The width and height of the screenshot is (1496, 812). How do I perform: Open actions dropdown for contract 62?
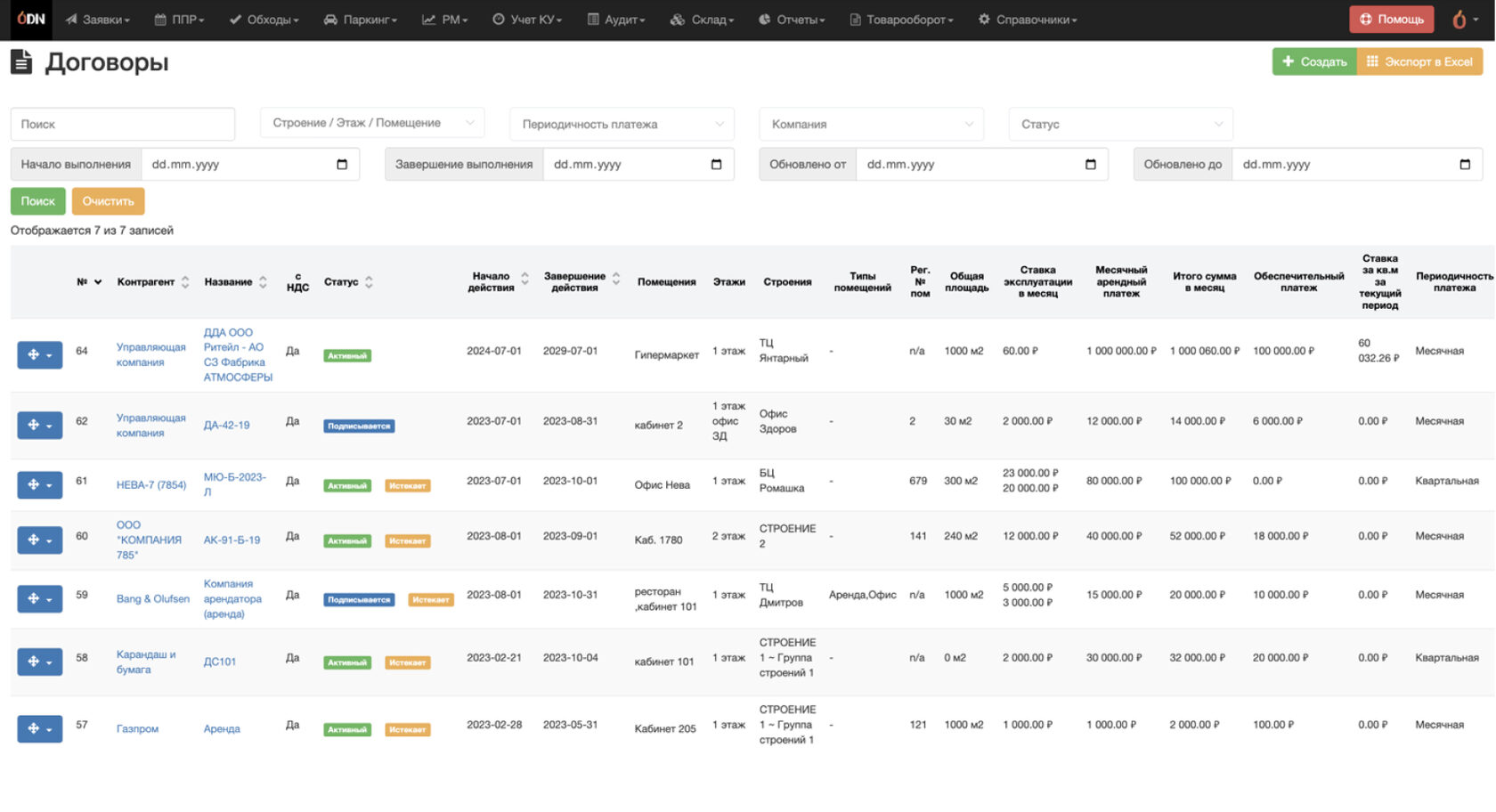click(40, 426)
